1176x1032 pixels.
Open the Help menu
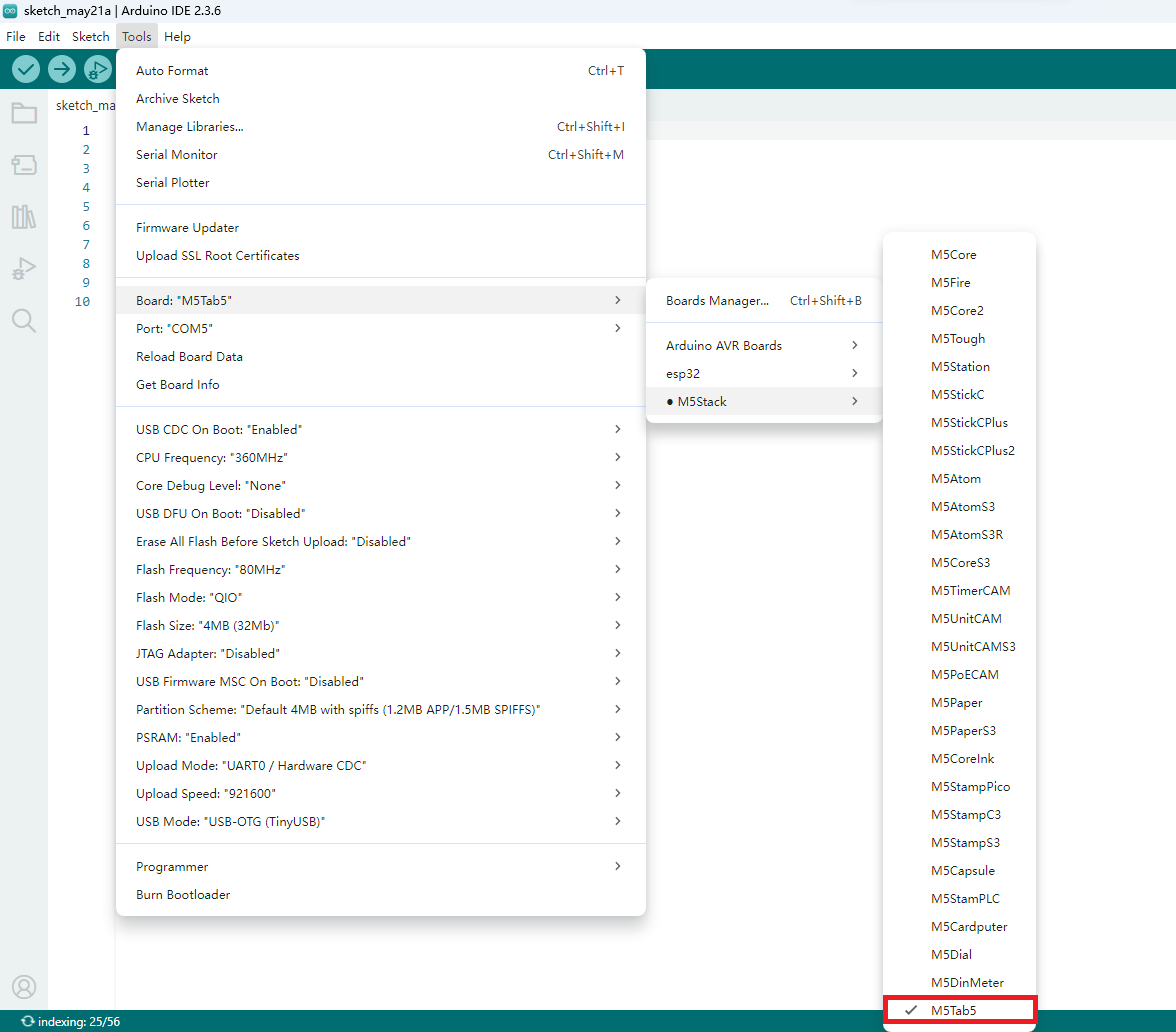click(178, 36)
